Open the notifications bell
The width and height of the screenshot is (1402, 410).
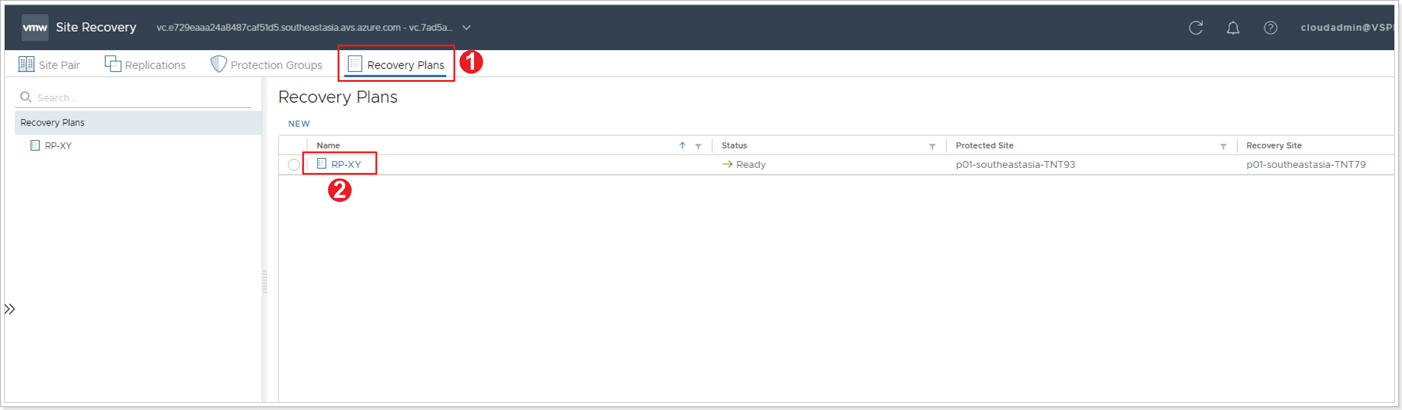1233,28
